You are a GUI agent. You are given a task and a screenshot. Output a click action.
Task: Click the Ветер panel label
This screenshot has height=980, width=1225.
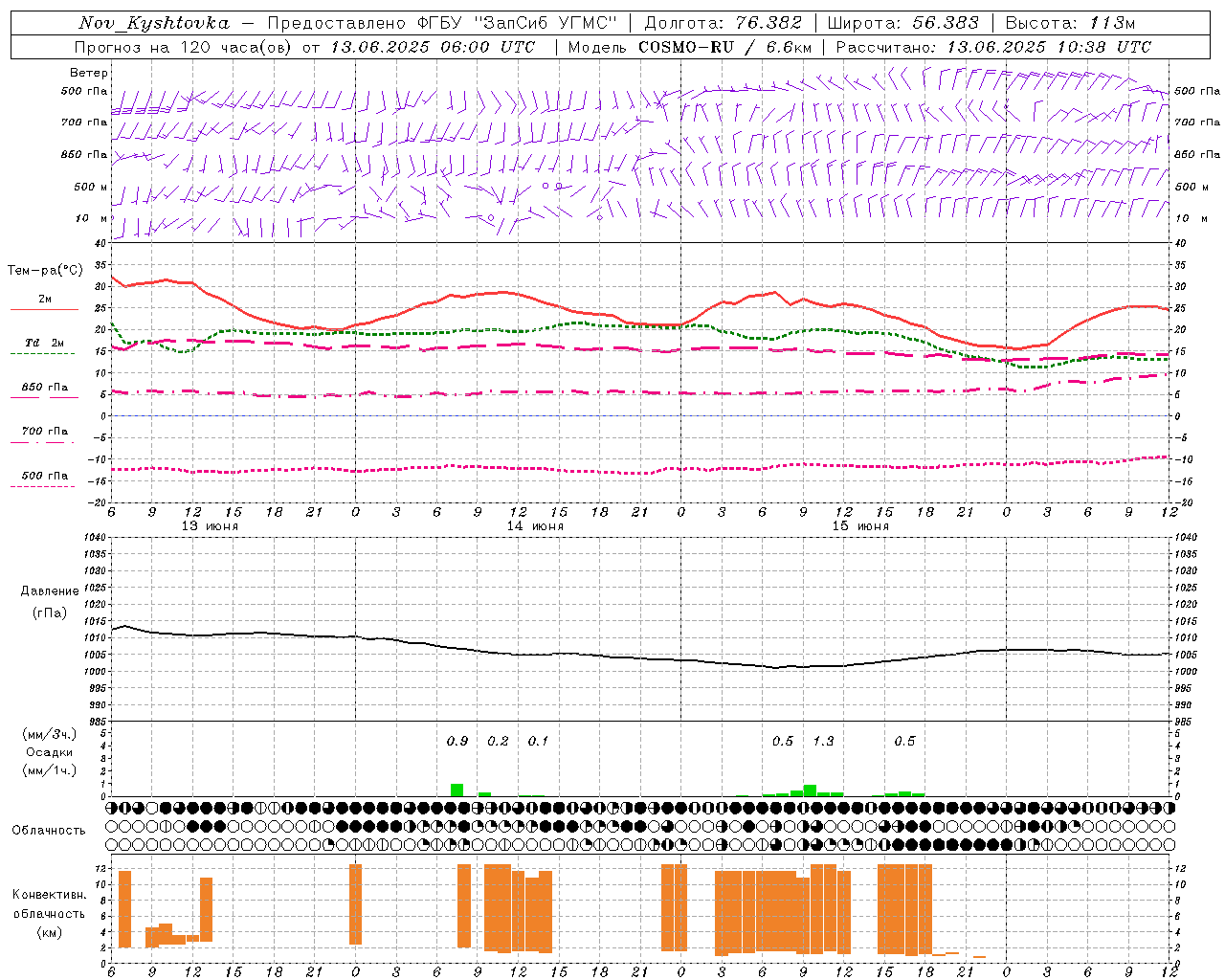(89, 73)
